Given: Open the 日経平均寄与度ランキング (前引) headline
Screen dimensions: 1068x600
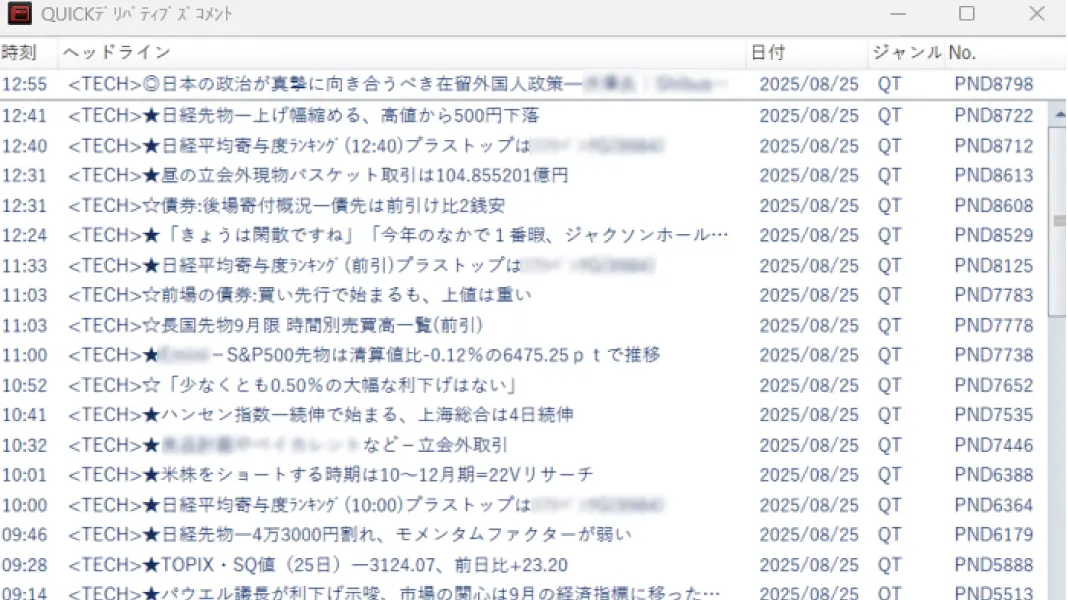Looking at the screenshot, I should pos(361,265).
